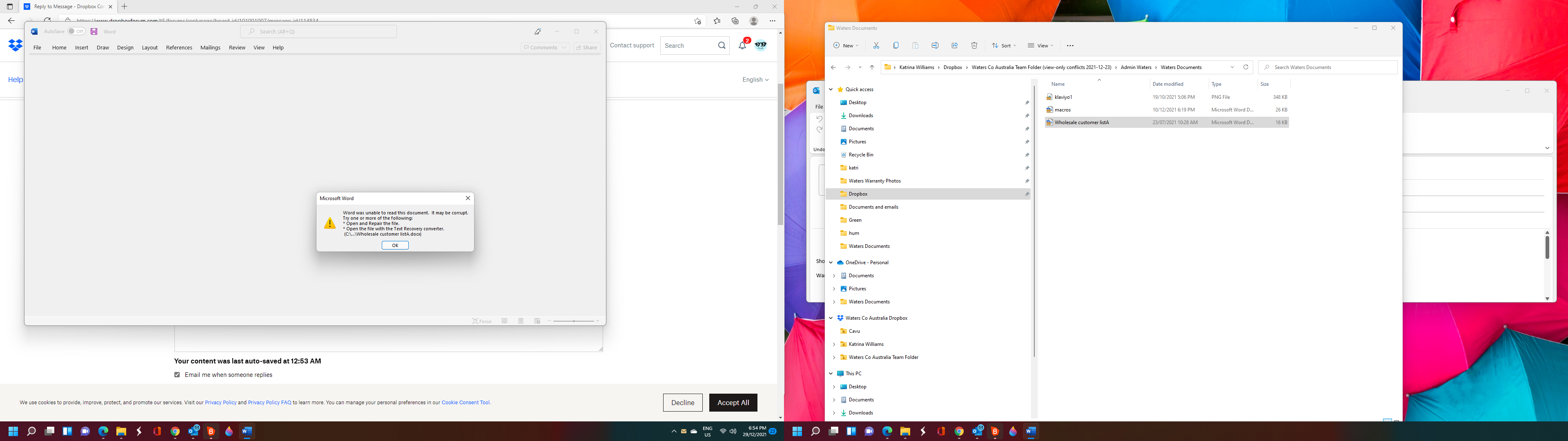The height and width of the screenshot is (441, 1568).
Task: Click the Dropbox forum search magnifier icon
Action: pos(721,45)
